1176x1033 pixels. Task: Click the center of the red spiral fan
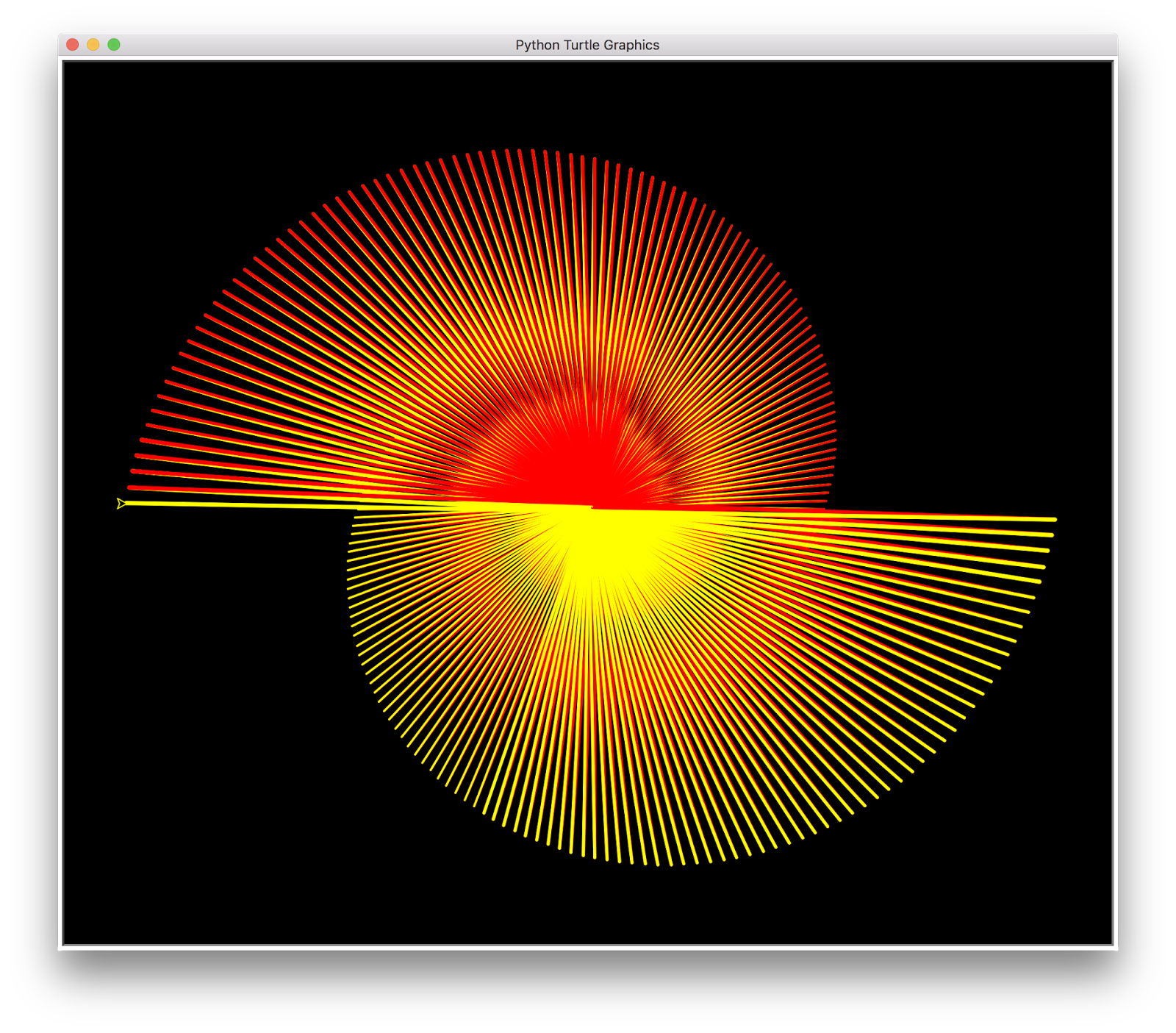click(592, 485)
